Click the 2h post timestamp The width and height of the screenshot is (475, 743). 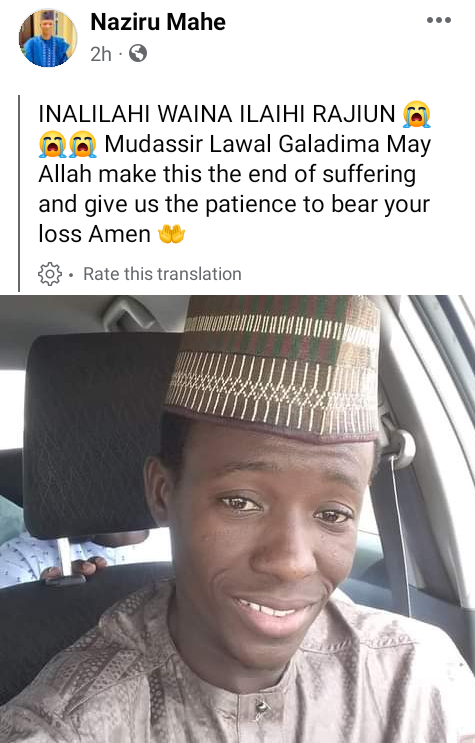(x=101, y=54)
